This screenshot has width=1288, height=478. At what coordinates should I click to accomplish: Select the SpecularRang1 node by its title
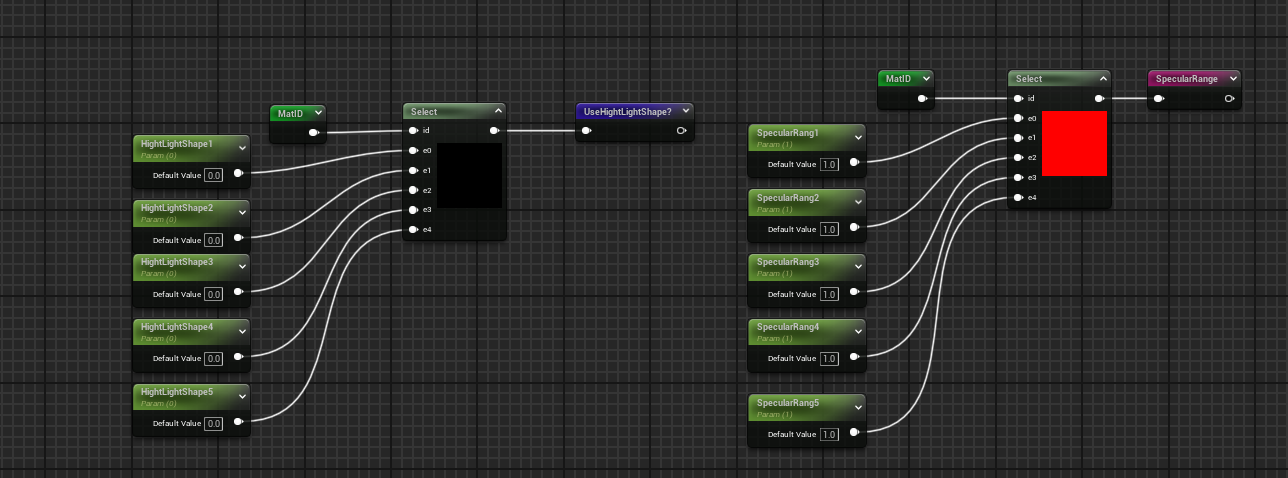pos(788,132)
